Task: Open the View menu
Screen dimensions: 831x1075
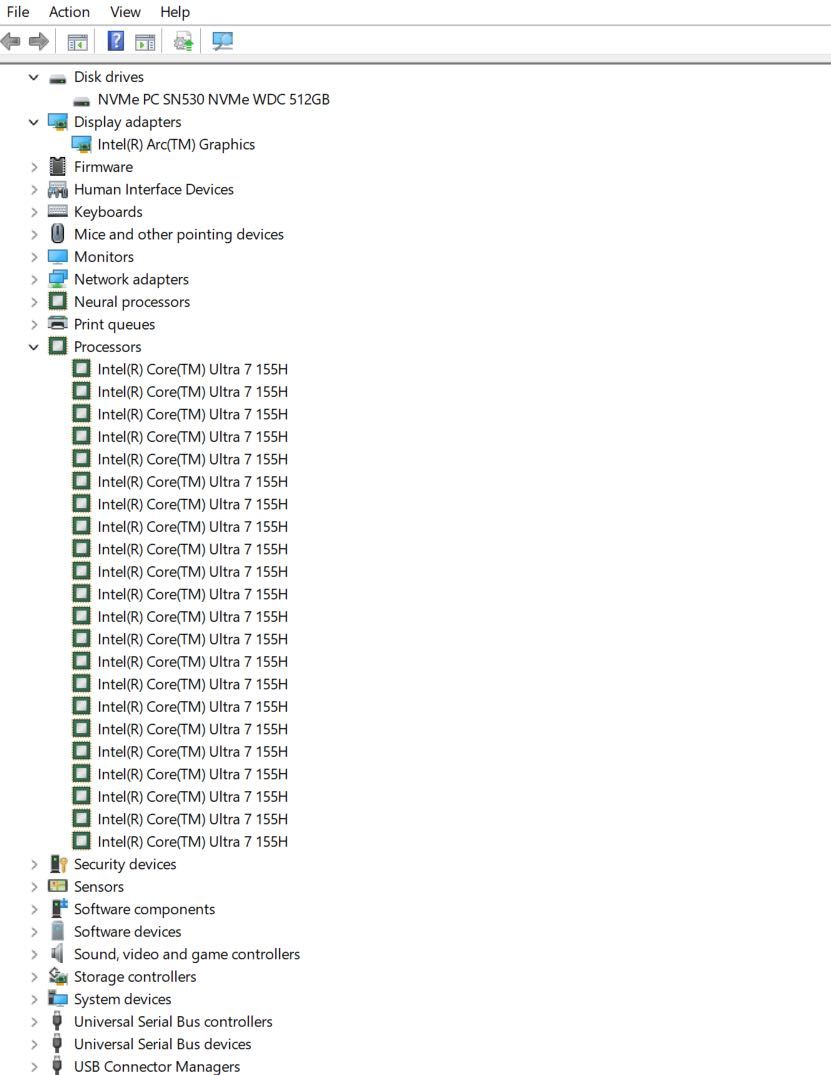Action: point(125,12)
